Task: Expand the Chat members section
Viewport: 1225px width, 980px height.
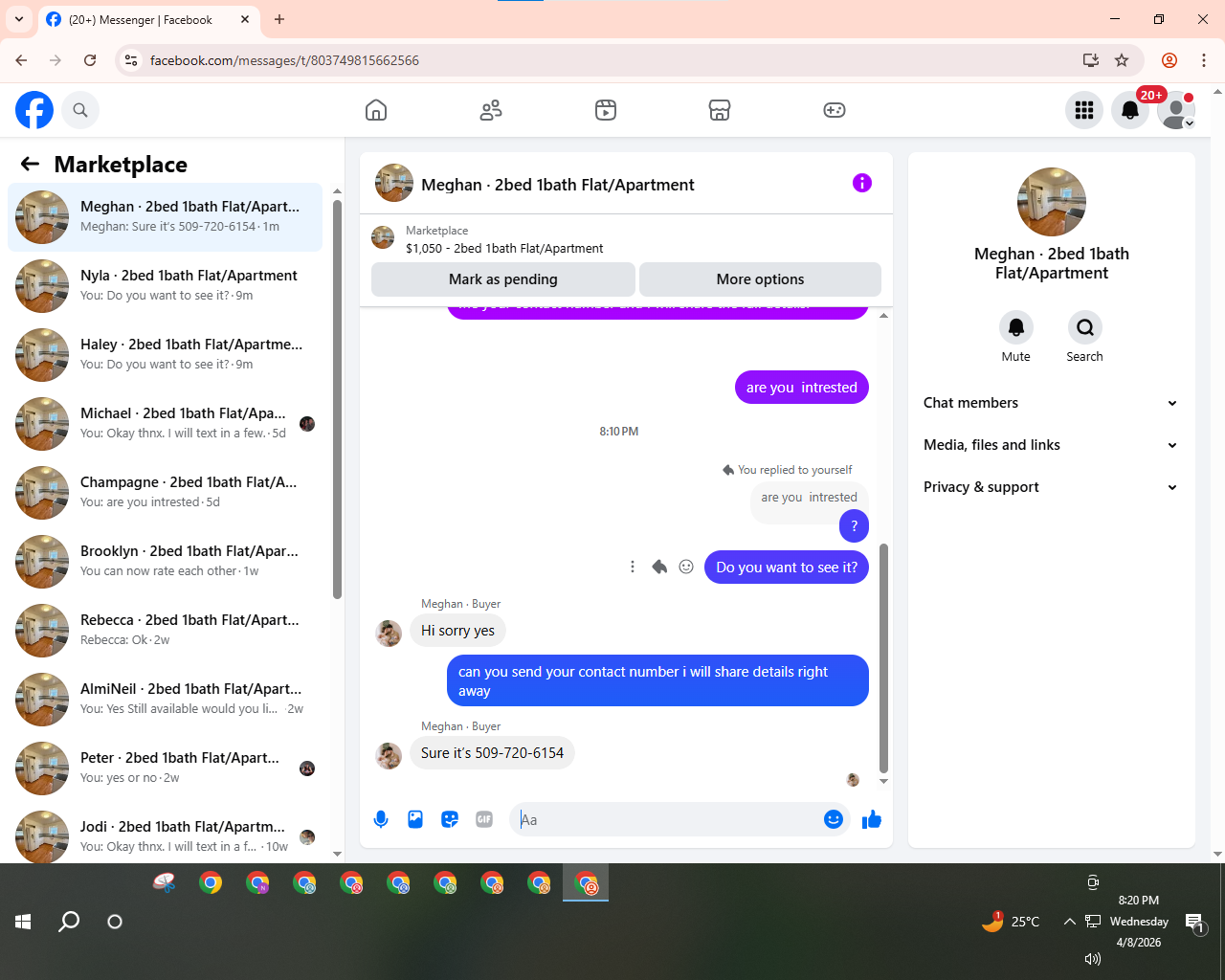Action: click(x=1052, y=403)
